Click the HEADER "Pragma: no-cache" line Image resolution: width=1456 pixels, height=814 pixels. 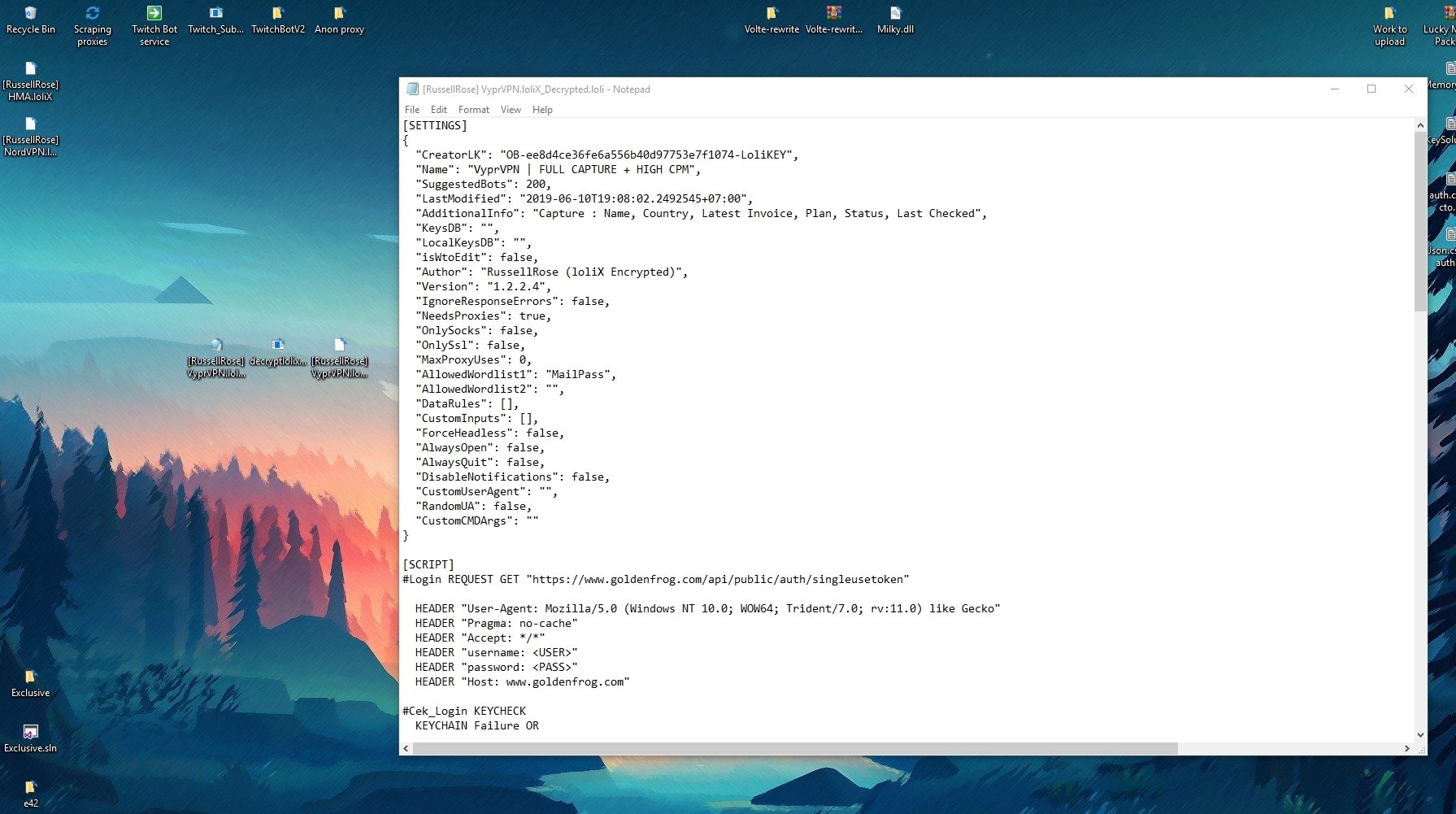496,623
